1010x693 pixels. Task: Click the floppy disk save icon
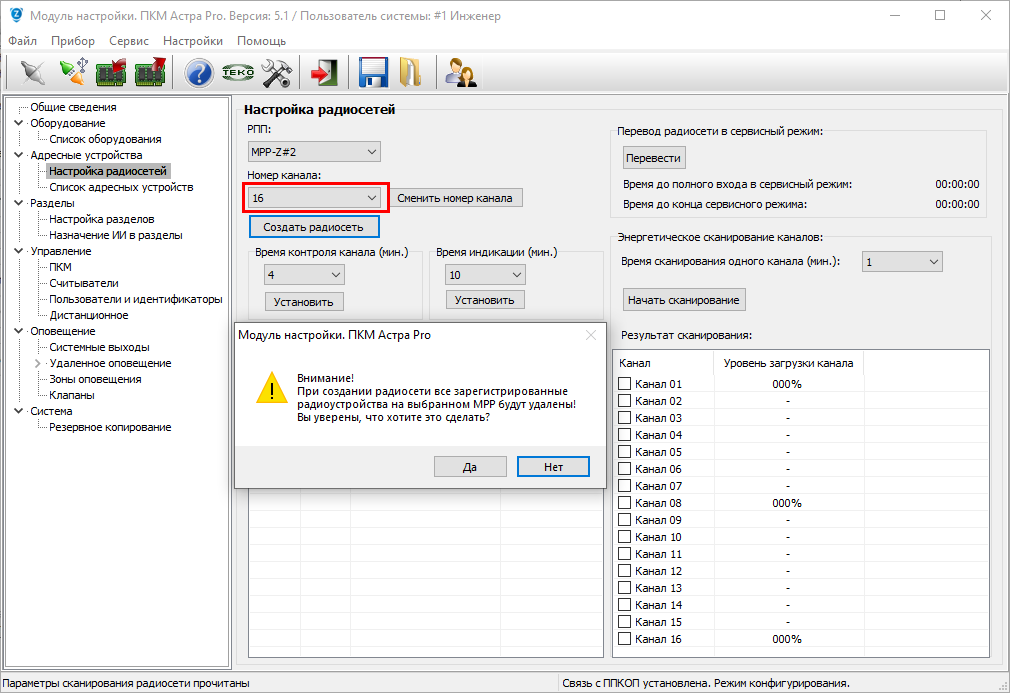[x=373, y=72]
